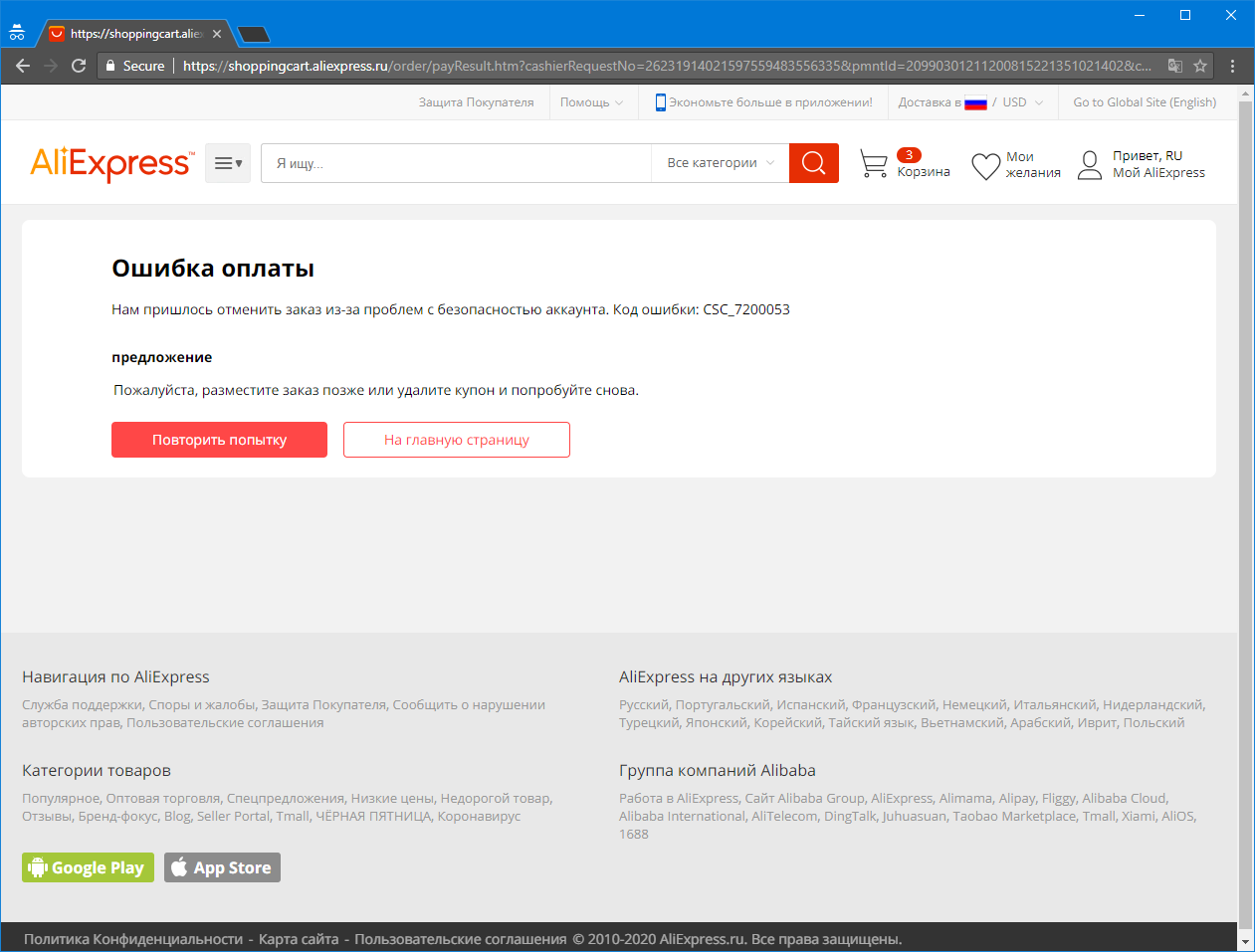Open the wish list heart icon
This screenshot has width=1255, height=952.
[985, 166]
